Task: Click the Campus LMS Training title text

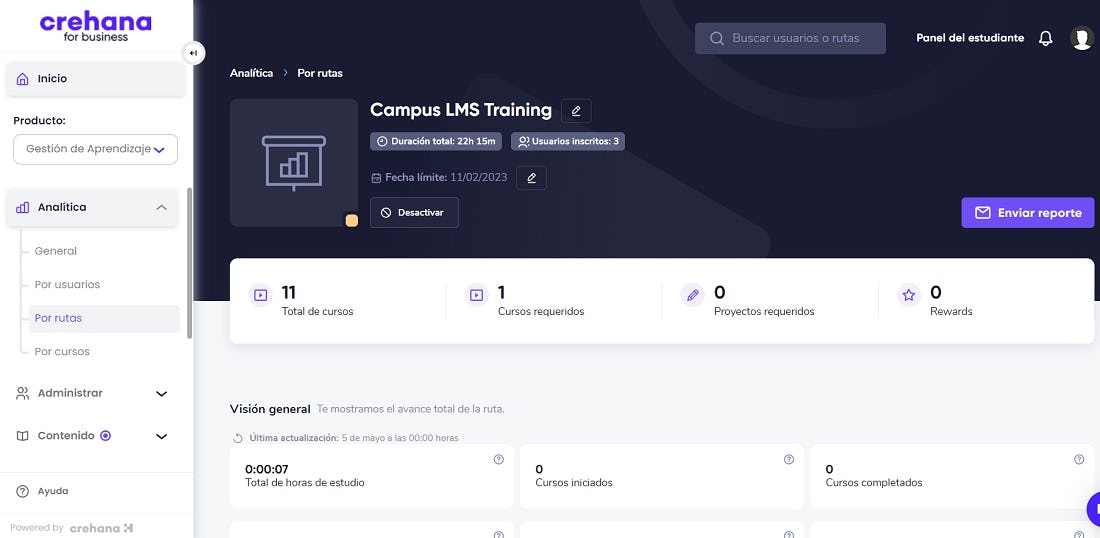Action: click(x=461, y=110)
